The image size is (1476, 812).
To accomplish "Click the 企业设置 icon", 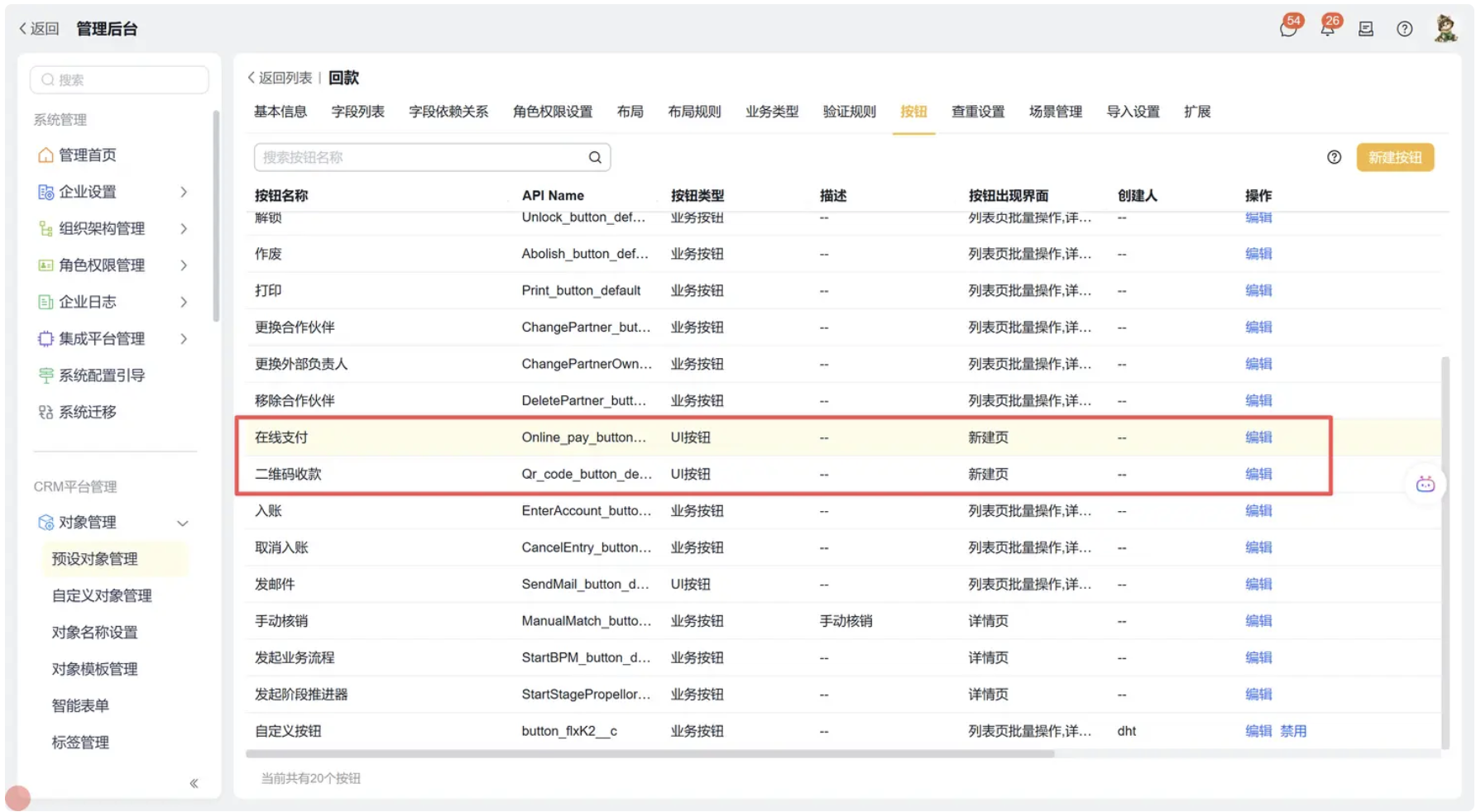I will (x=46, y=192).
